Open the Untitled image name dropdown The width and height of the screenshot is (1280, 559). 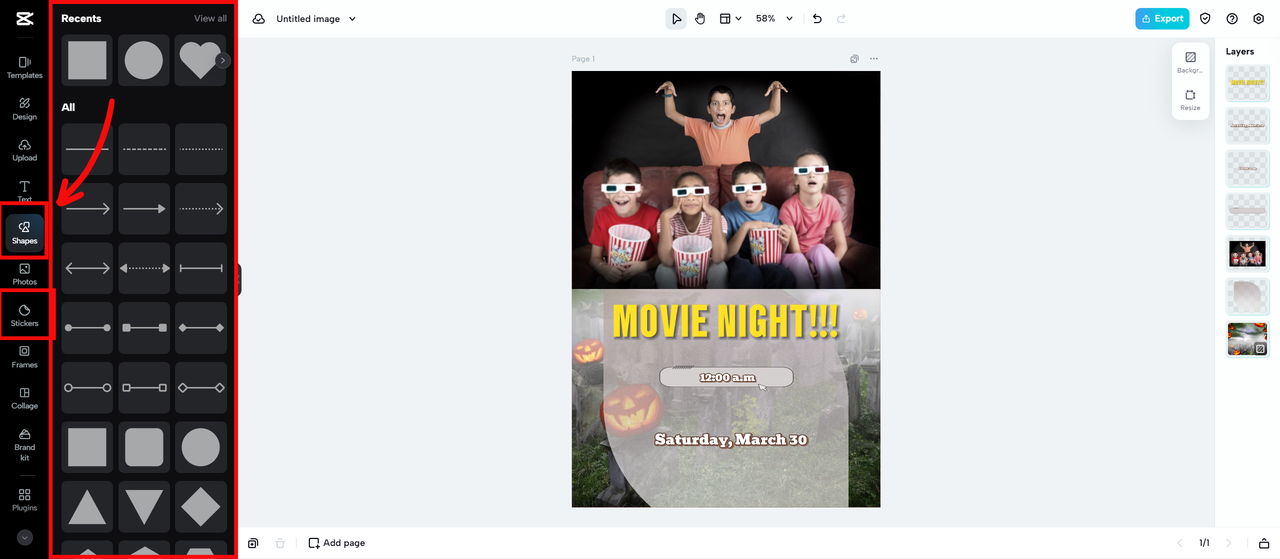[316, 18]
